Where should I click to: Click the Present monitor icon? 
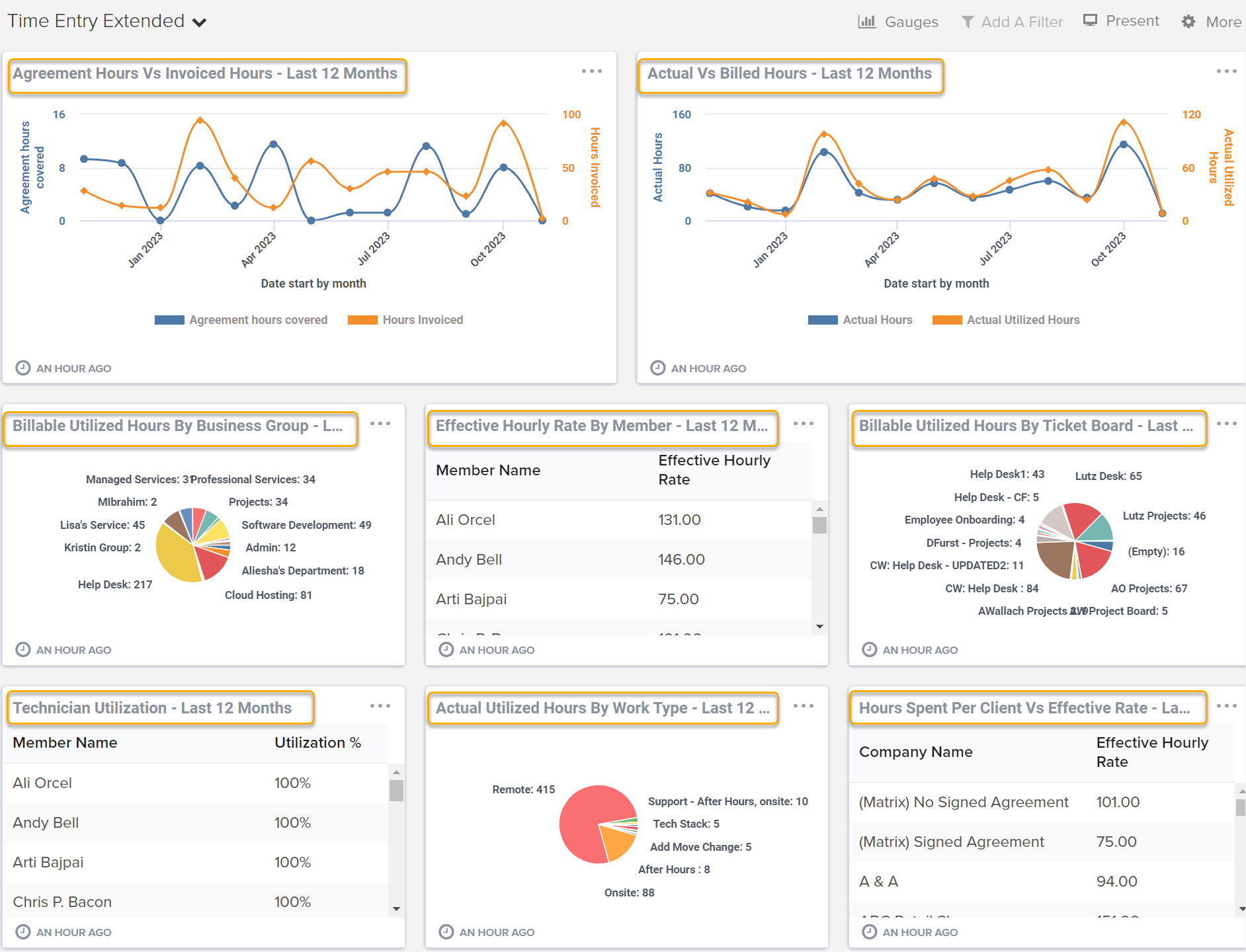pos(1090,20)
